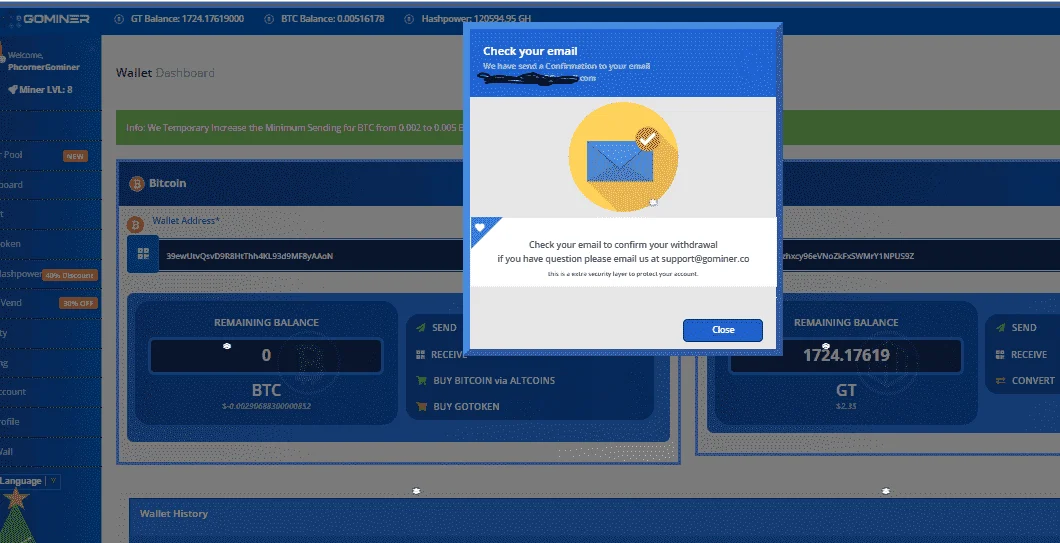Click the Hashpower icon in the top bar
The image size is (1060, 543).
click(x=409, y=19)
